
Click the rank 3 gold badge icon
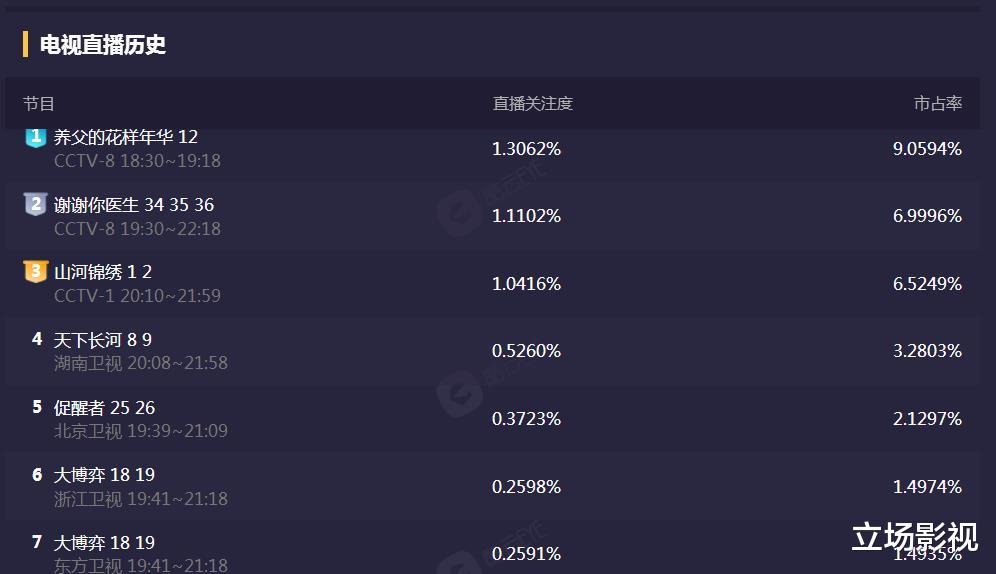36,272
